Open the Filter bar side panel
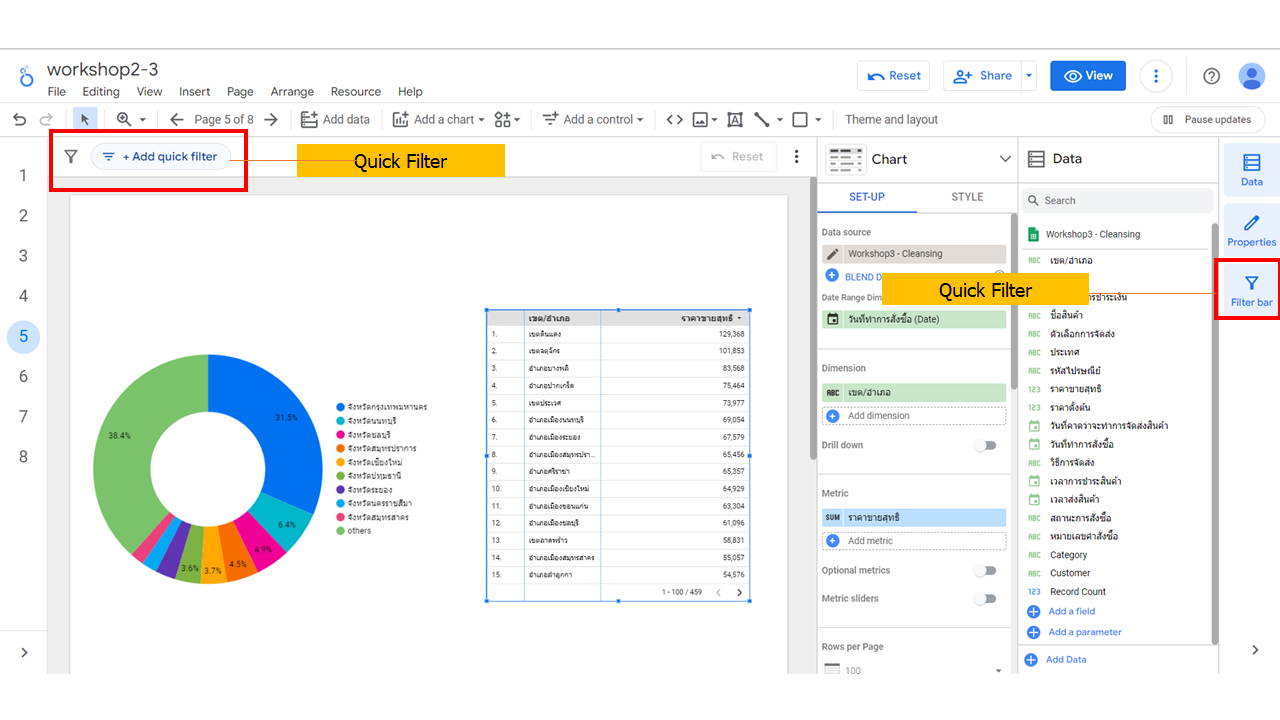Viewport: 1280px width, 720px height. (1251, 290)
